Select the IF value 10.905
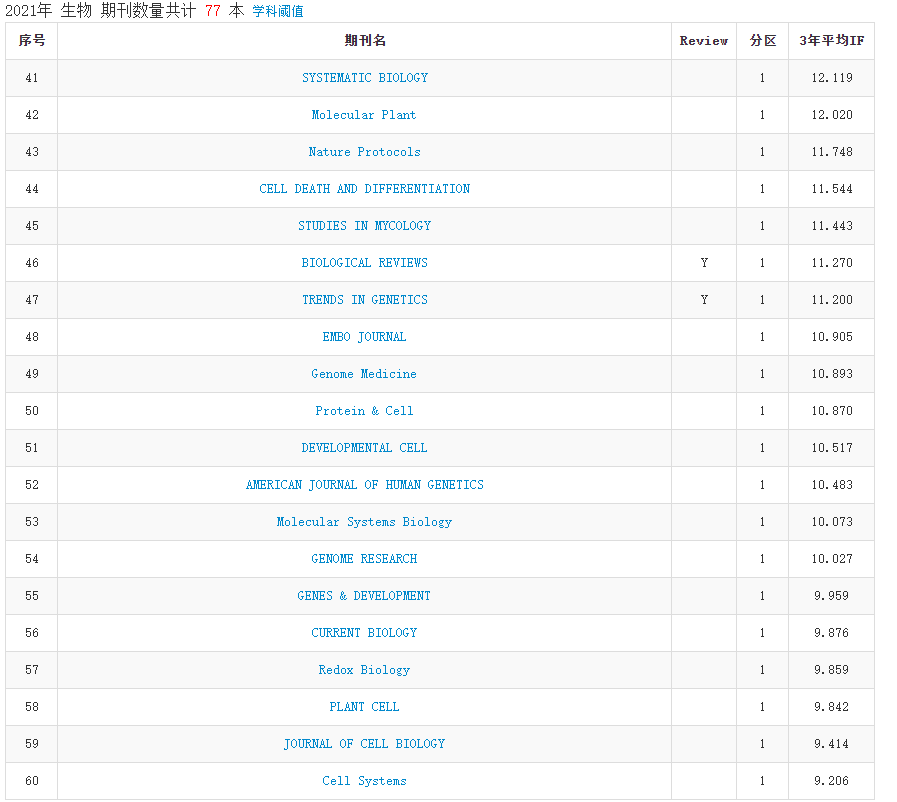 point(832,337)
